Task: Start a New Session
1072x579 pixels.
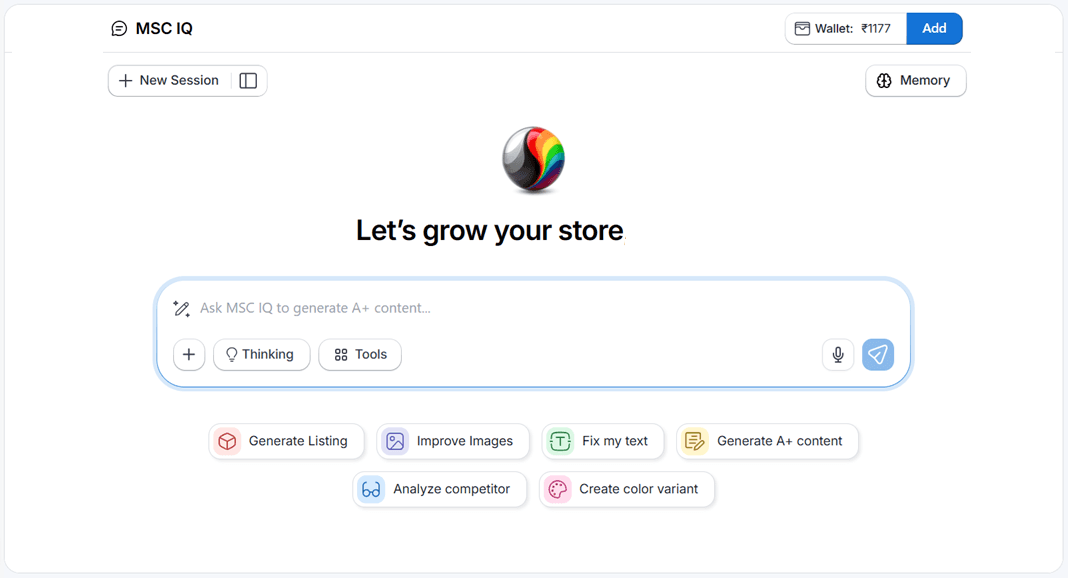Action: [x=170, y=81]
